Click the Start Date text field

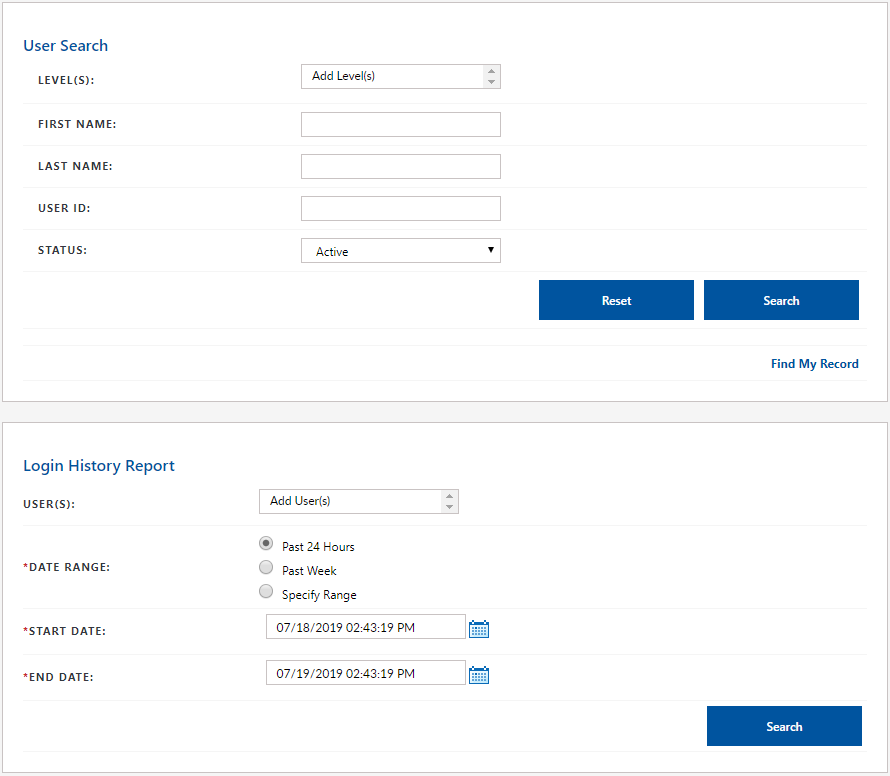365,627
